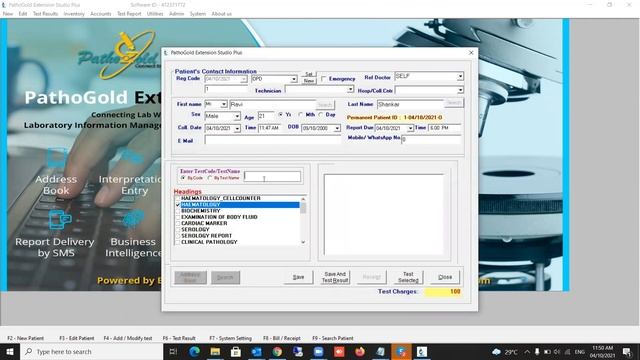Open Microsoft Store from the taskbar
Screen dimensions: 640x360
point(236,351)
